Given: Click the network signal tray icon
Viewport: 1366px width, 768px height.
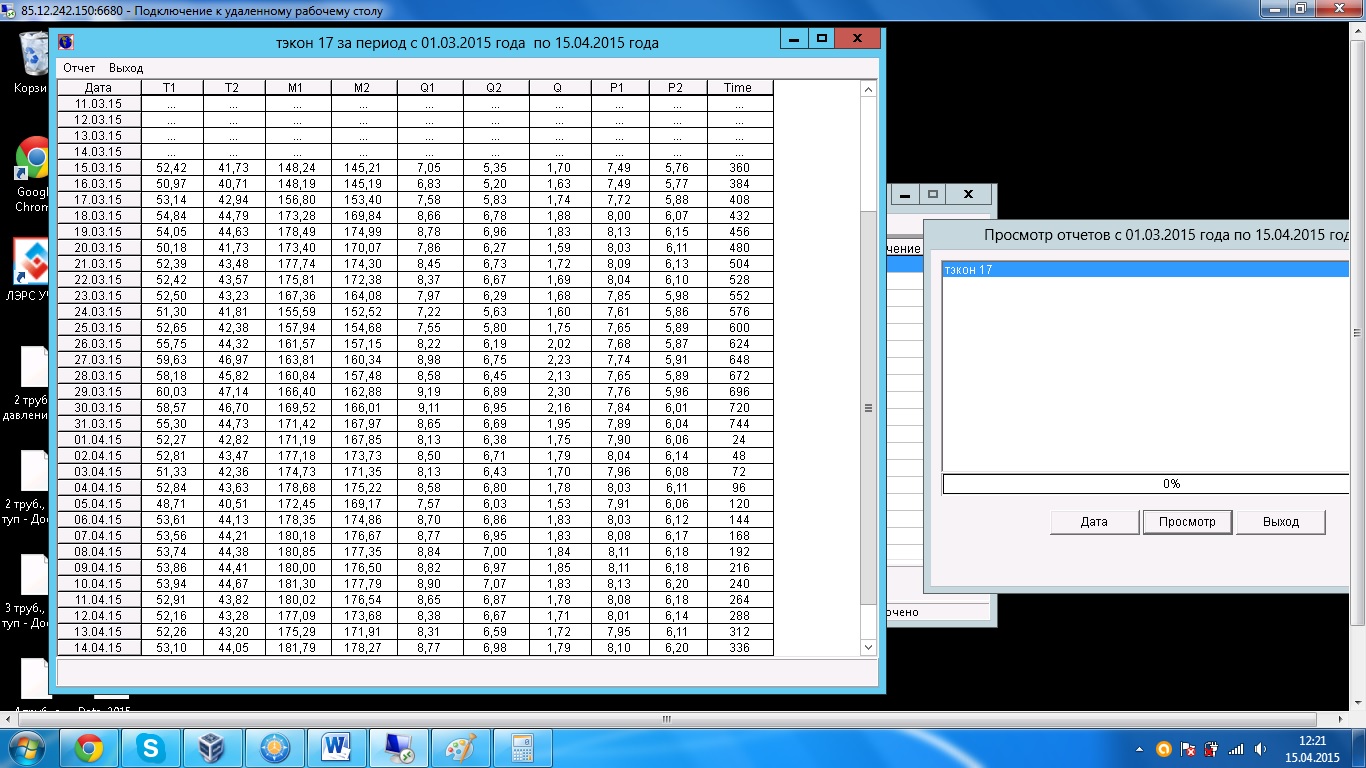Looking at the screenshot, I should click(x=1236, y=749).
